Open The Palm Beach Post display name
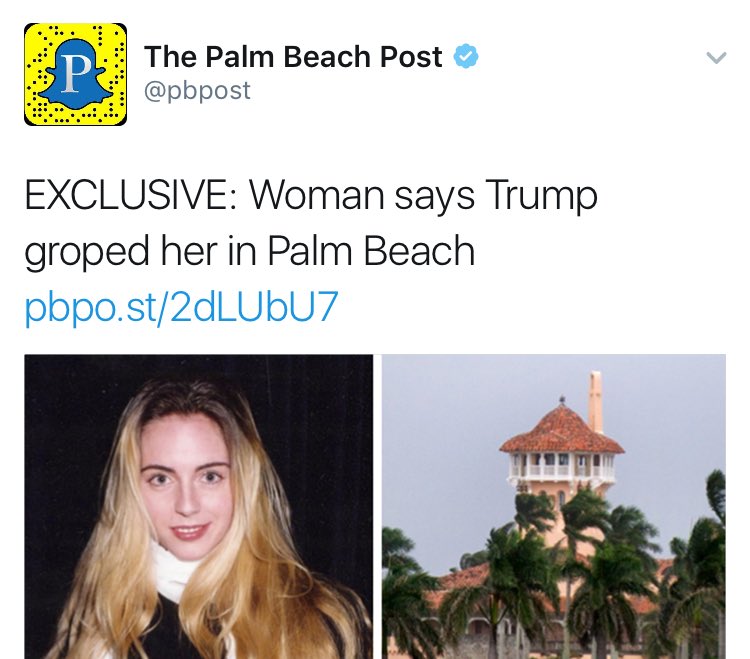Image resolution: width=750 pixels, height=659 pixels. tap(293, 56)
